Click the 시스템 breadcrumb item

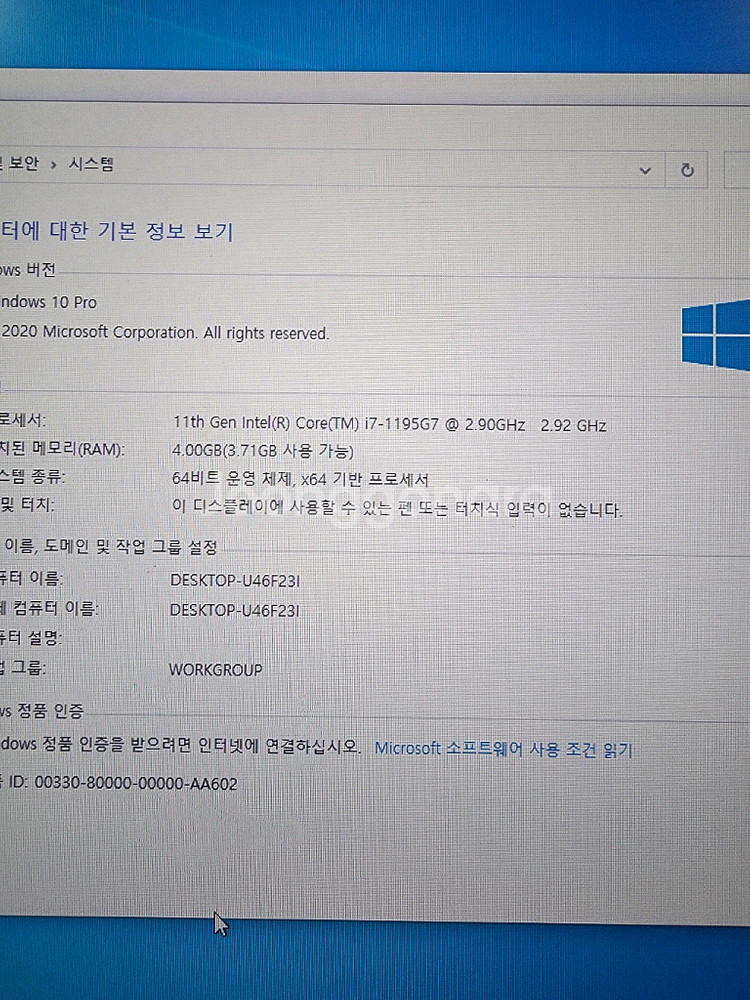pos(91,165)
